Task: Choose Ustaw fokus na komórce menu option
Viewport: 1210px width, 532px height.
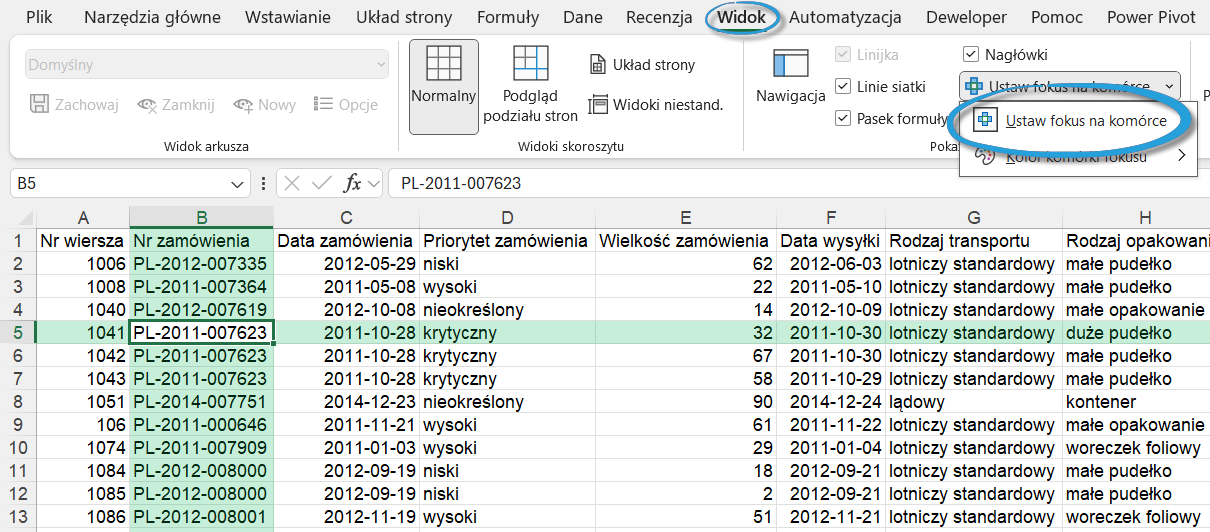Action: coord(1085,120)
